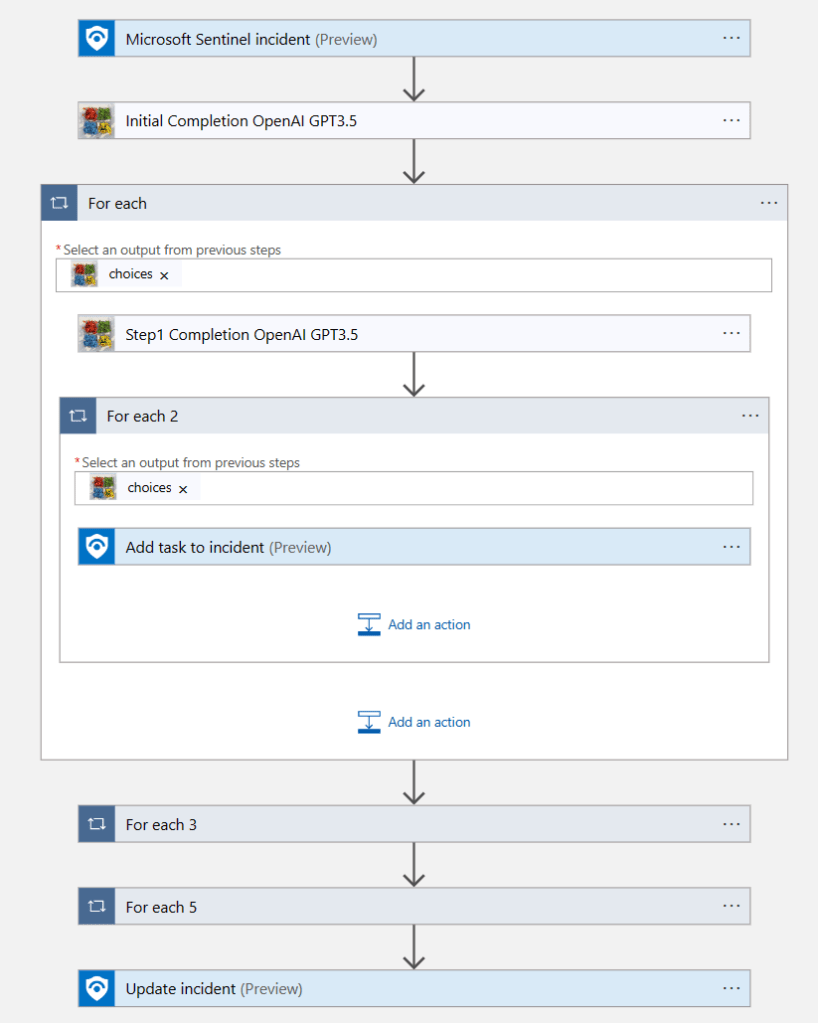Click the Update incident shield icon
The height and width of the screenshot is (1023, 818).
pos(97,989)
